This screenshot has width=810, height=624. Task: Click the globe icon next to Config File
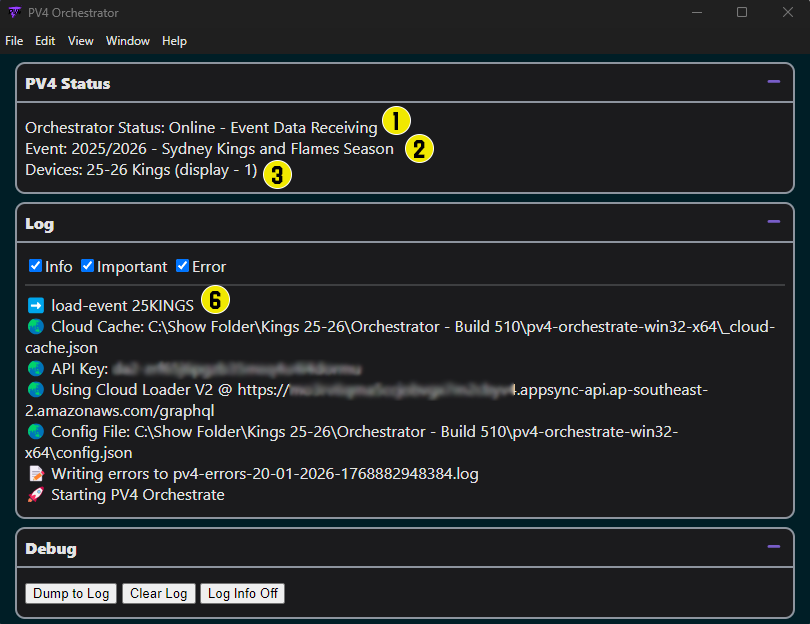(36, 431)
